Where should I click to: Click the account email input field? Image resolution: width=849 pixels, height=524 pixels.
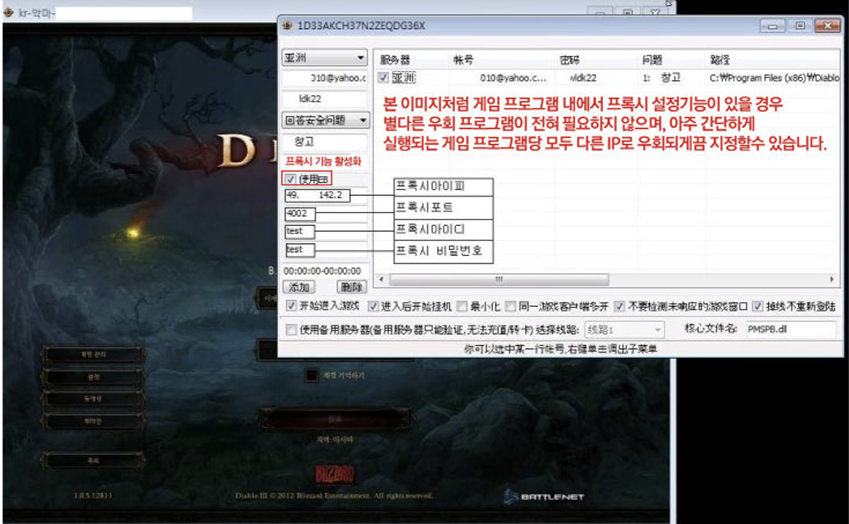click(324, 78)
